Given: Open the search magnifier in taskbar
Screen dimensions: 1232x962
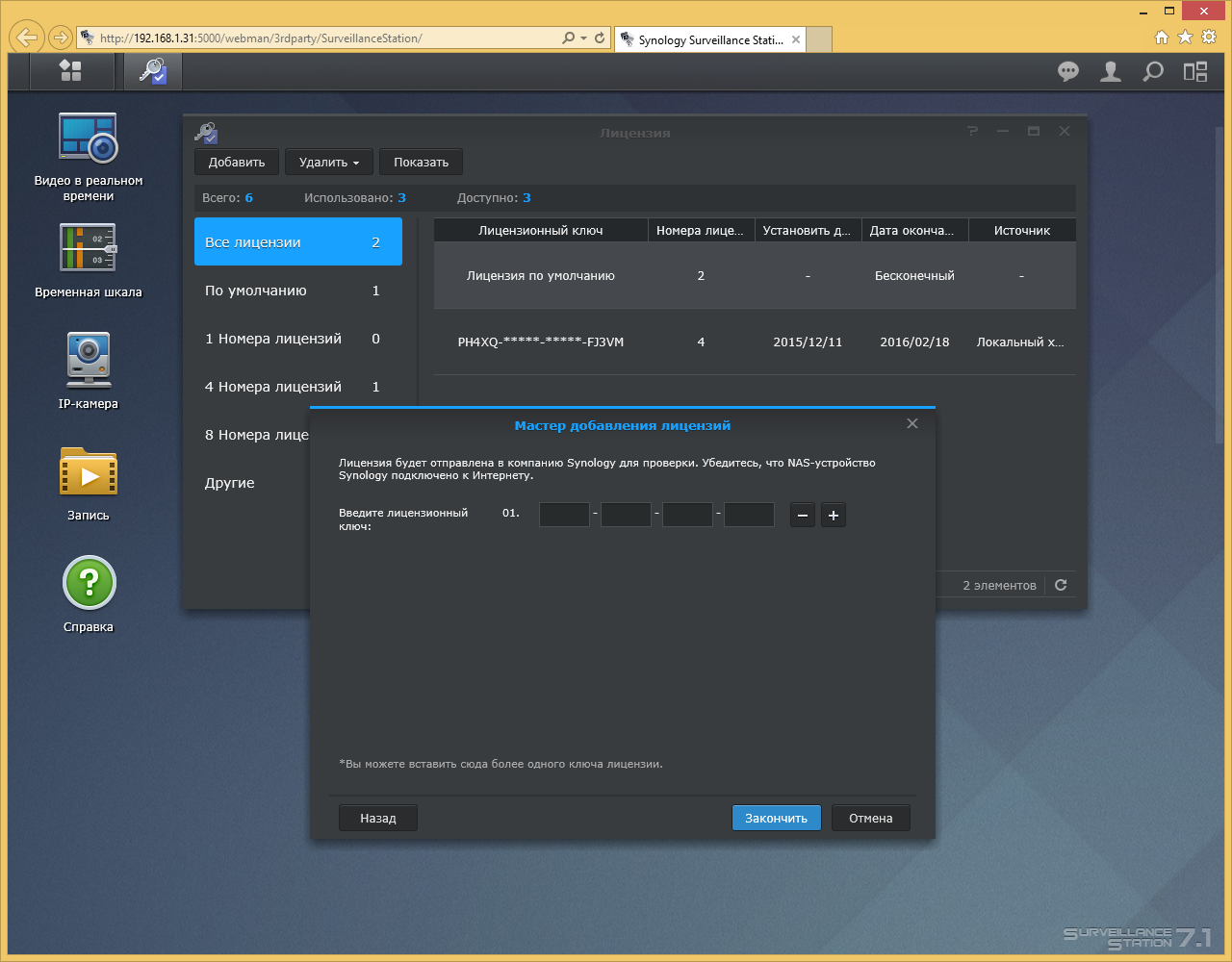Looking at the screenshot, I should tap(1153, 71).
